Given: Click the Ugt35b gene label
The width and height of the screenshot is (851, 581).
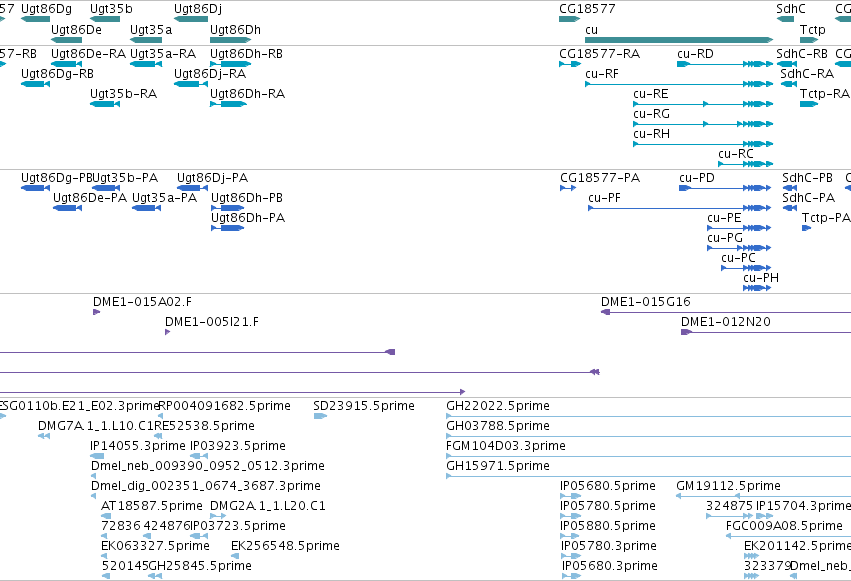Looking at the screenshot, I should pyautogui.click(x=111, y=9).
